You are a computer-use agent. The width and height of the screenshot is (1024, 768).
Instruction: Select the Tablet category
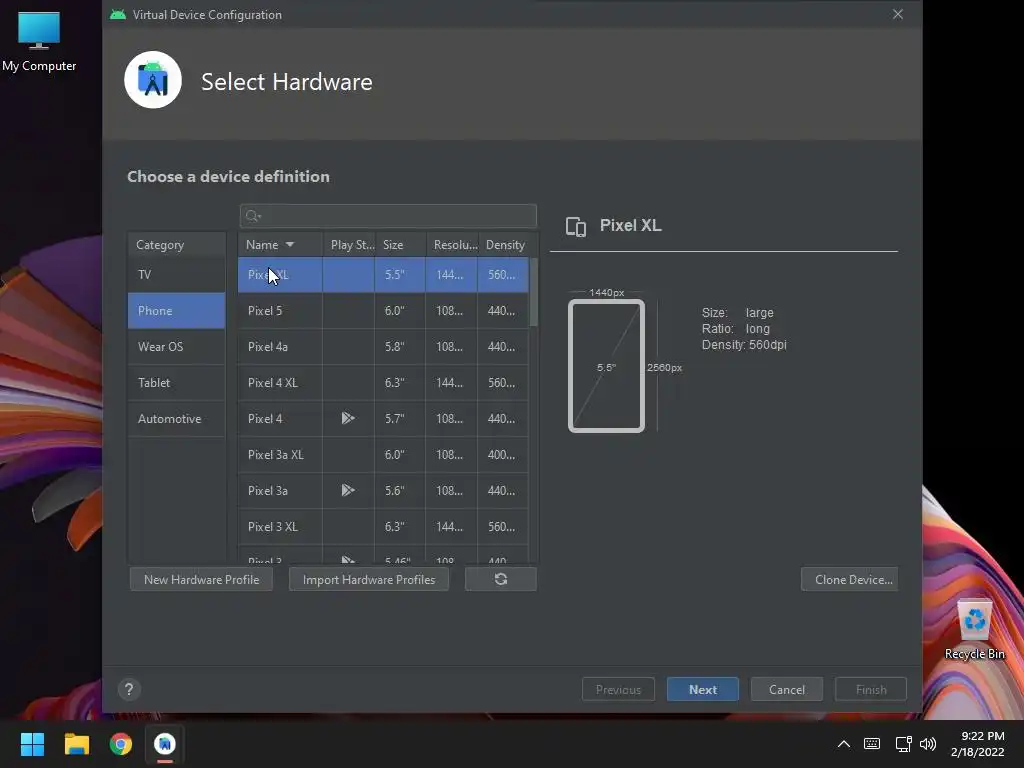tap(176, 383)
